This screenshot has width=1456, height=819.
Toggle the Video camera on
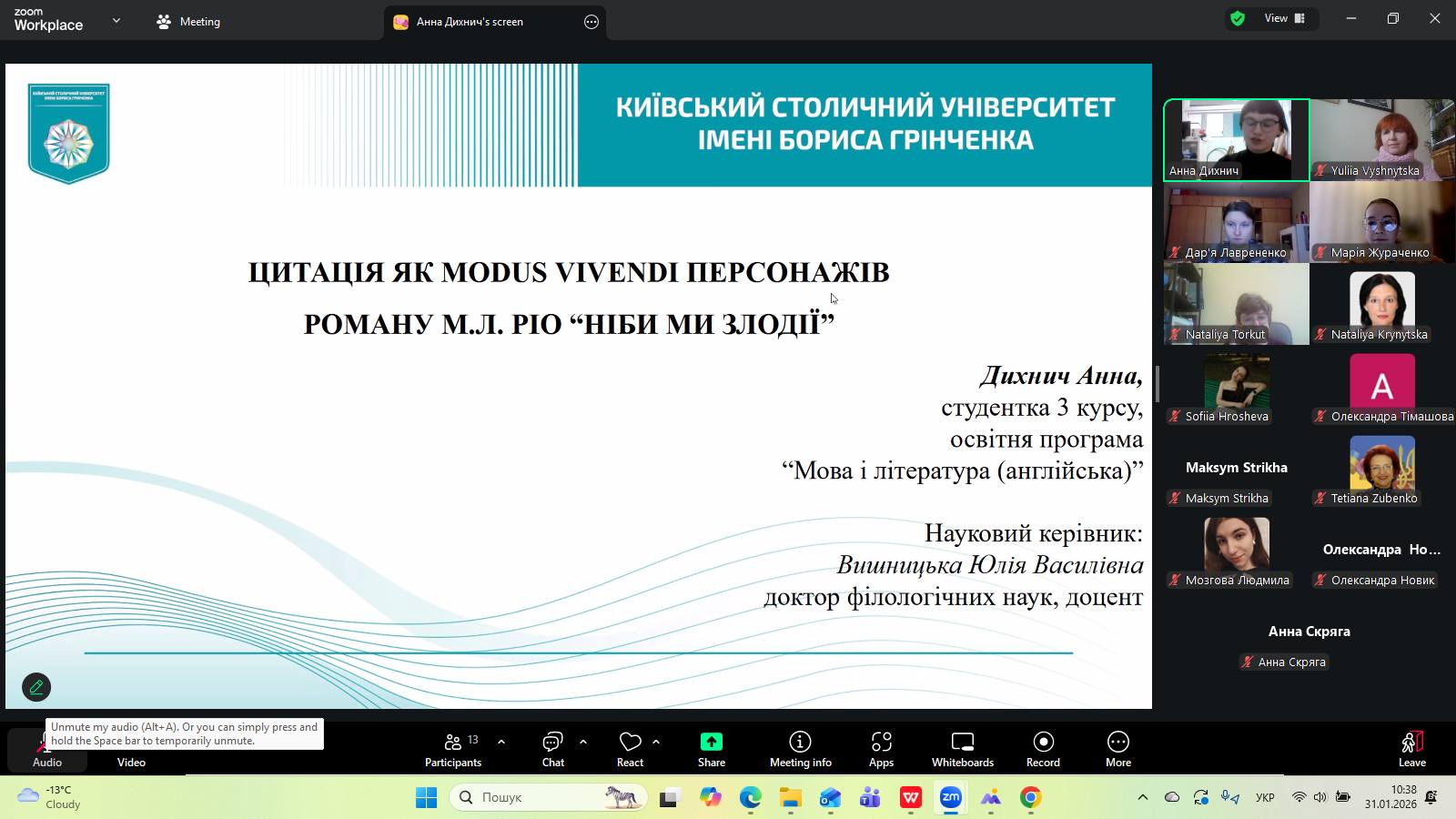[131, 752]
